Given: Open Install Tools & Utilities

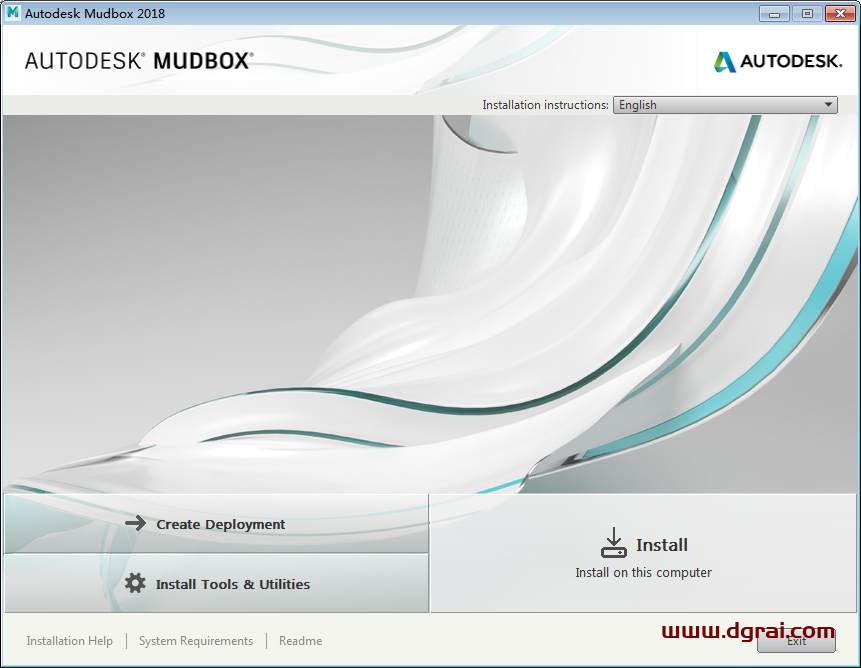Looking at the screenshot, I should [216, 583].
